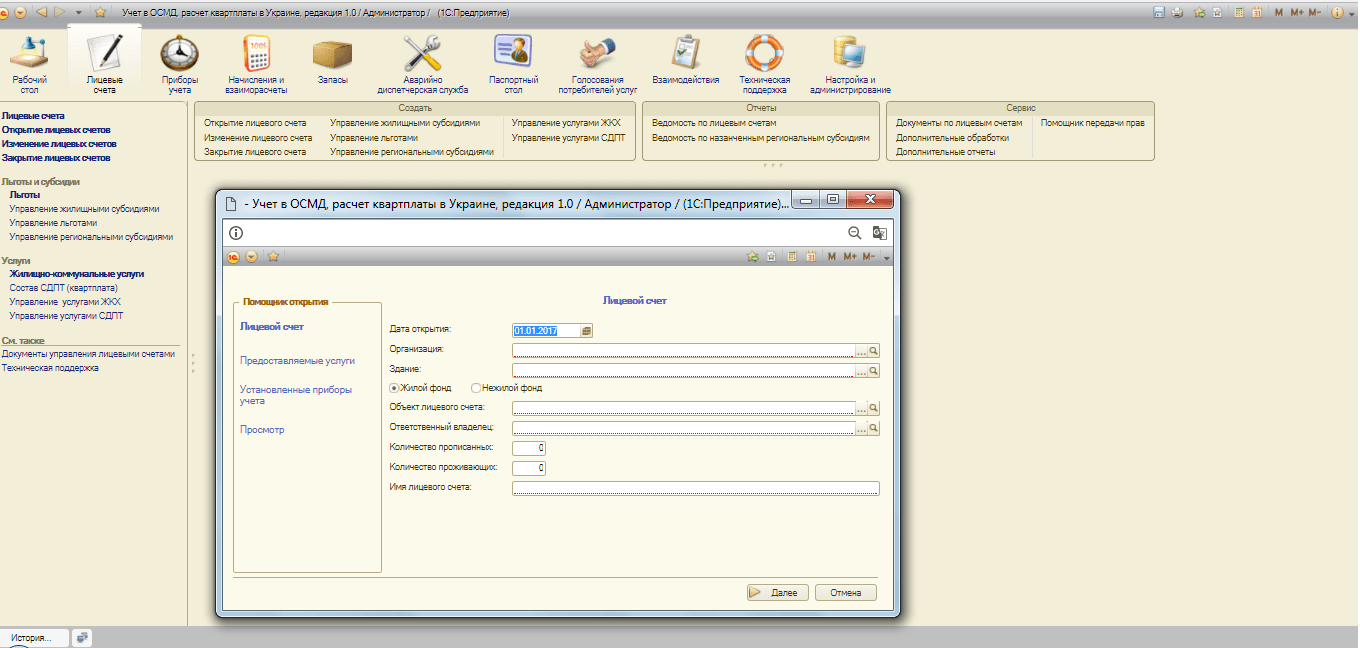Open navigation history dropdown arrow
1360x648 pixels.
pos(79,12)
